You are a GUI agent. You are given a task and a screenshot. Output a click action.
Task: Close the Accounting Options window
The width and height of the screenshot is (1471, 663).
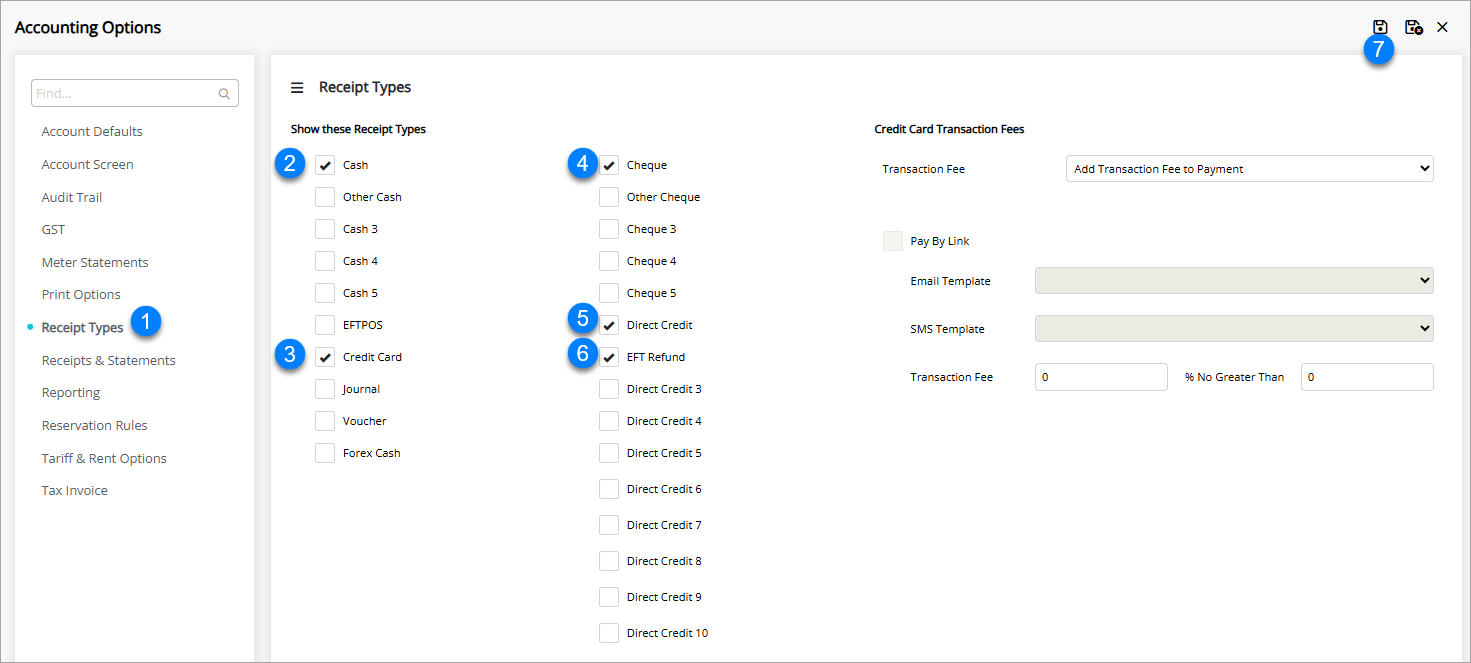pyautogui.click(x=1442, y=27)
